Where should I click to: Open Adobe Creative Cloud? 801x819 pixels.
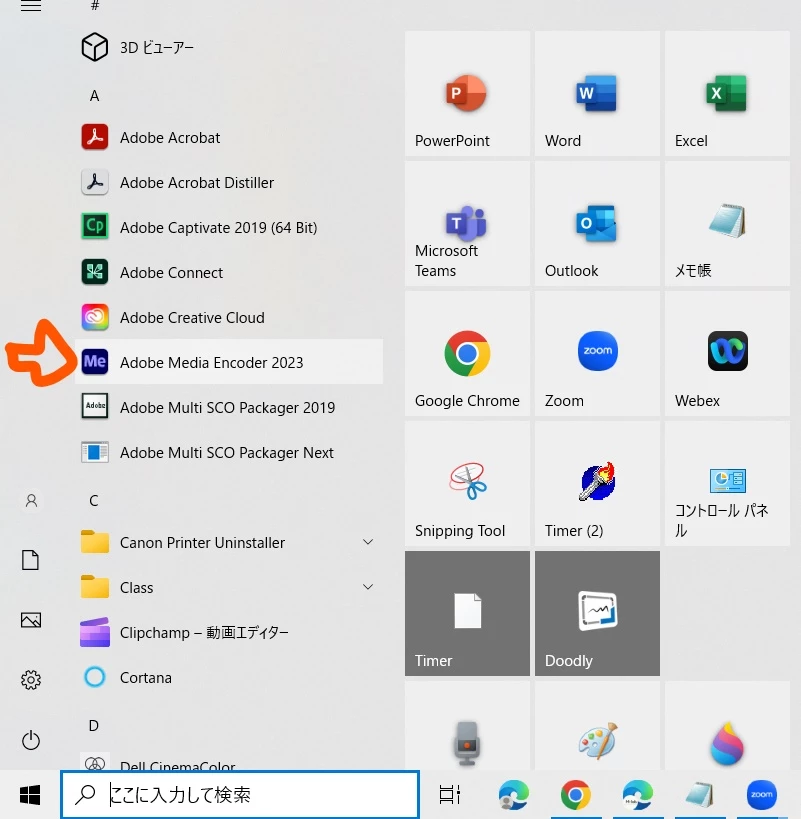pos(229,317)
